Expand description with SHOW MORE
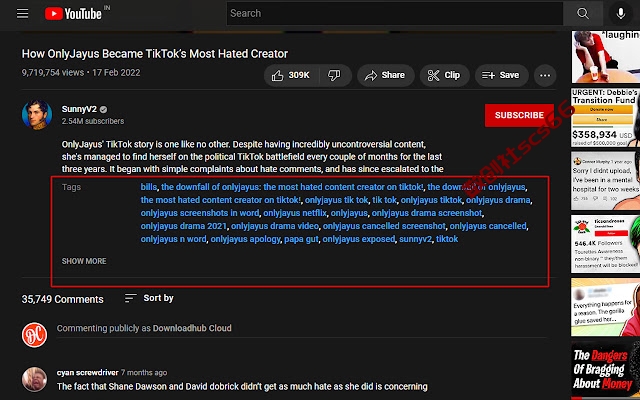640x400 pixels. (x=84, y=261)
